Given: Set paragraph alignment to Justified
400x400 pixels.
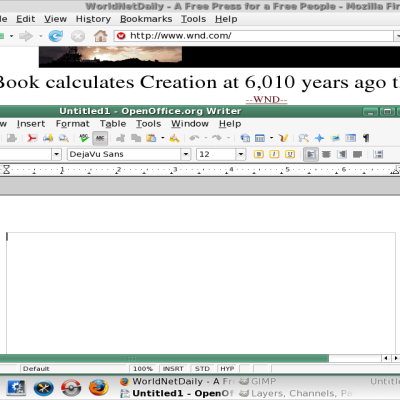Looking at the screenshot, I should point(358,154).
